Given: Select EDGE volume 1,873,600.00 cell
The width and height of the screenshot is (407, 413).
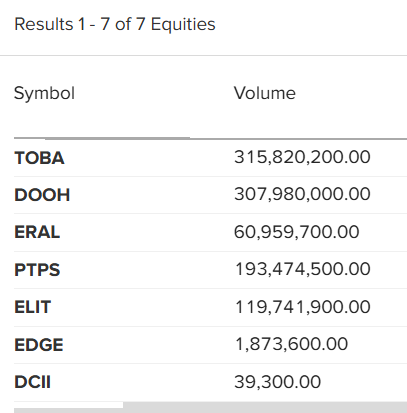Looking at the screenshot, I should pyautogui.click(x=291, y=344).
